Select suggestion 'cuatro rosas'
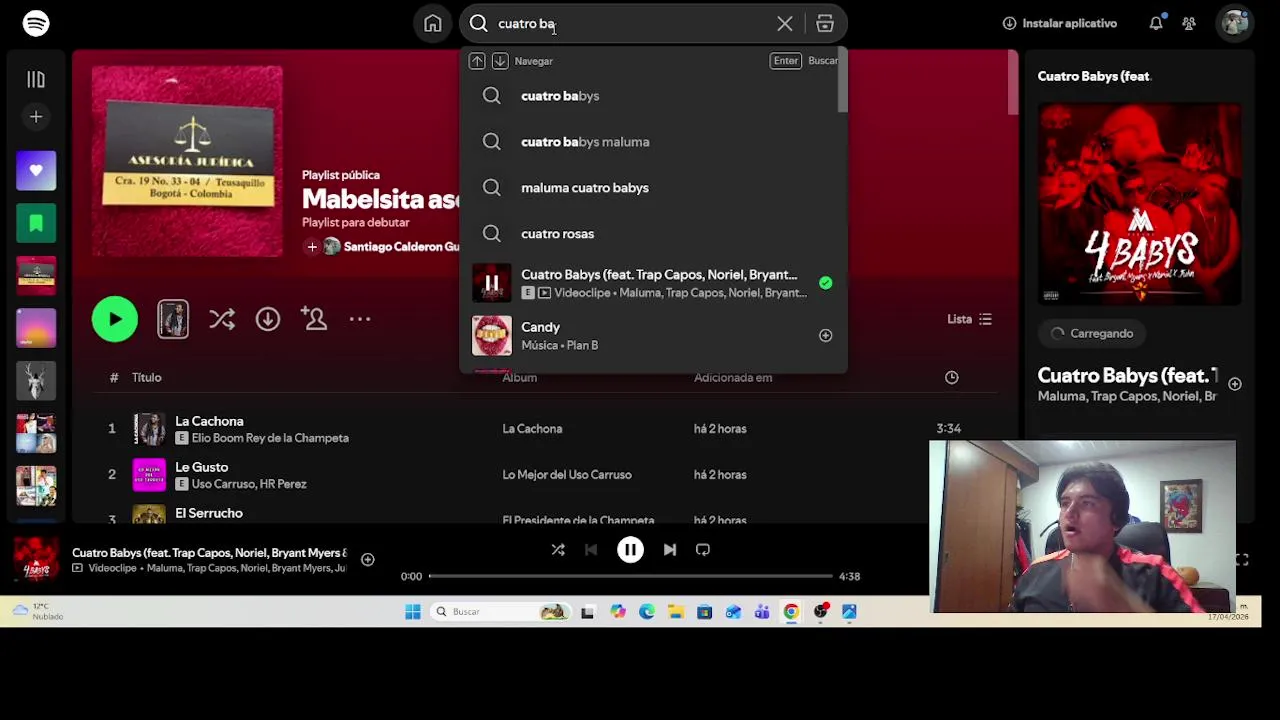The width and height of the screenshot is (1280, 720). click(654, 234)
